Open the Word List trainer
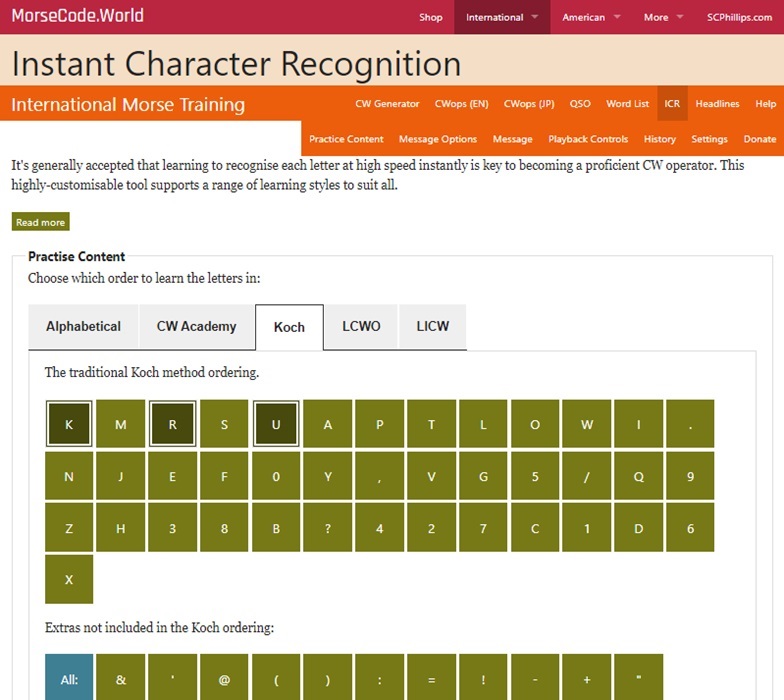784x700 pixels. (x=628, y=104)
